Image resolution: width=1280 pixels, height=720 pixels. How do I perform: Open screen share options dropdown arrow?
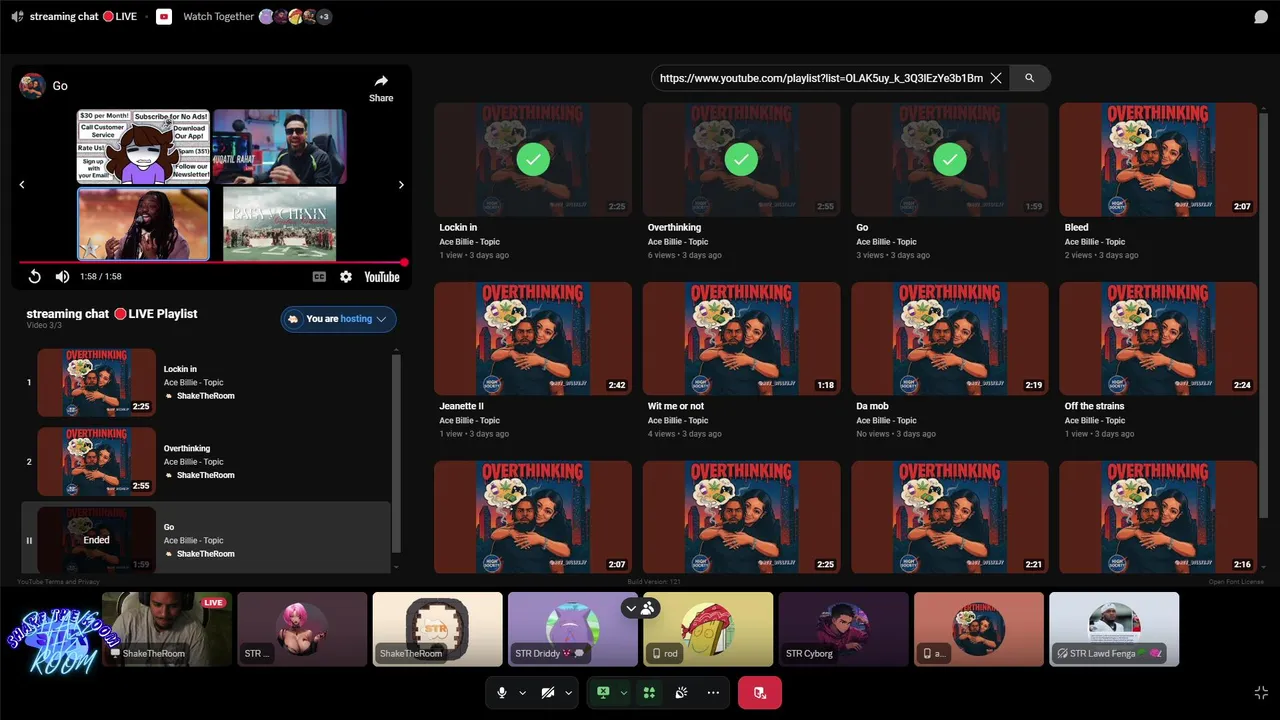point(624,693)
